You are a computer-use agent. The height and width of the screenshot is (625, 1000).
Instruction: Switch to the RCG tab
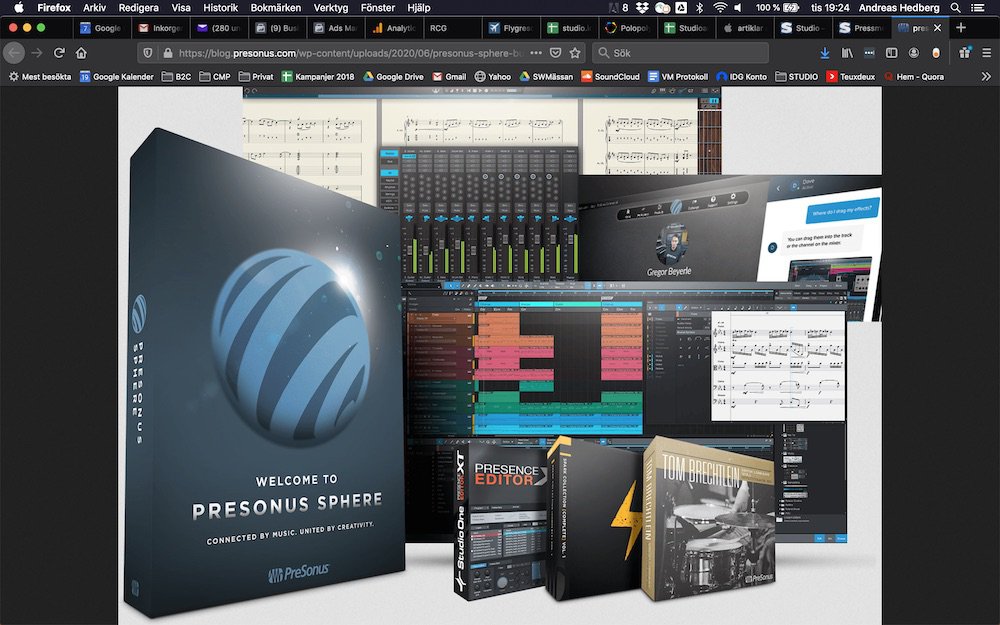(440, 28)
